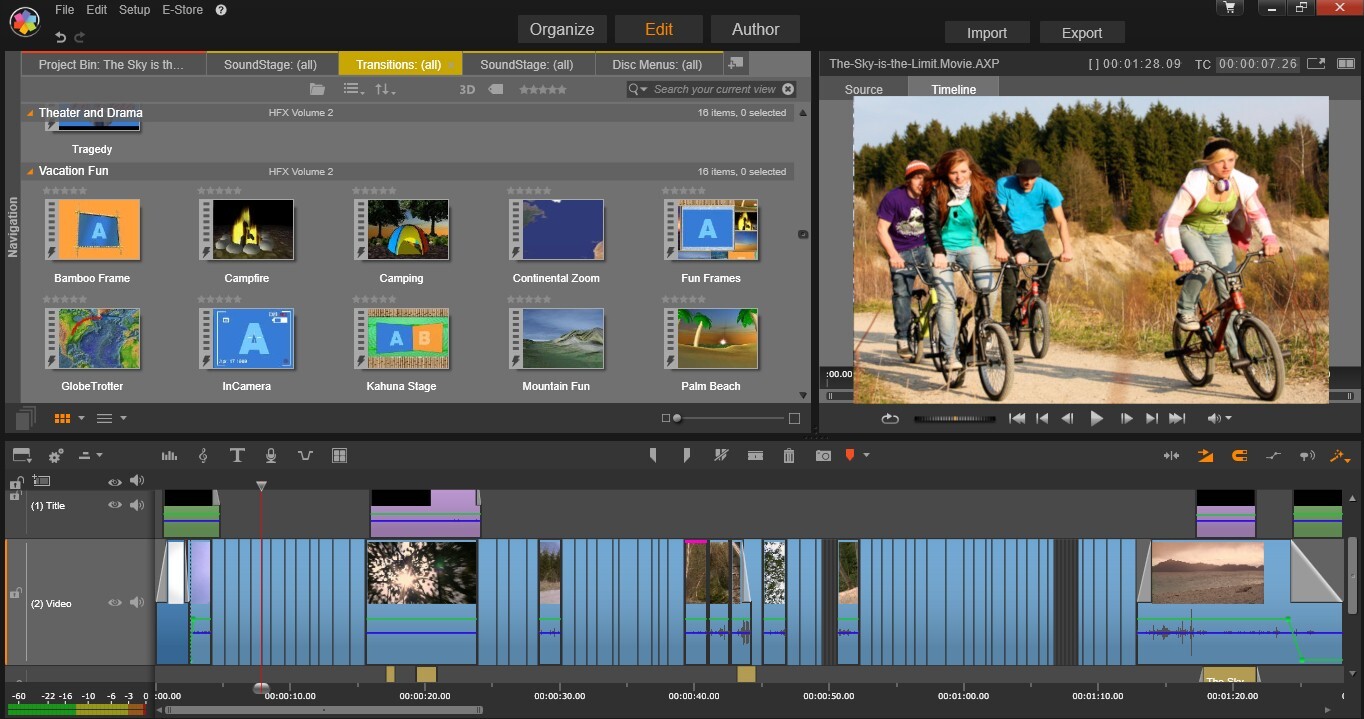Open the File menu
Screen dimensions: 1364x719
pos(65,10)
